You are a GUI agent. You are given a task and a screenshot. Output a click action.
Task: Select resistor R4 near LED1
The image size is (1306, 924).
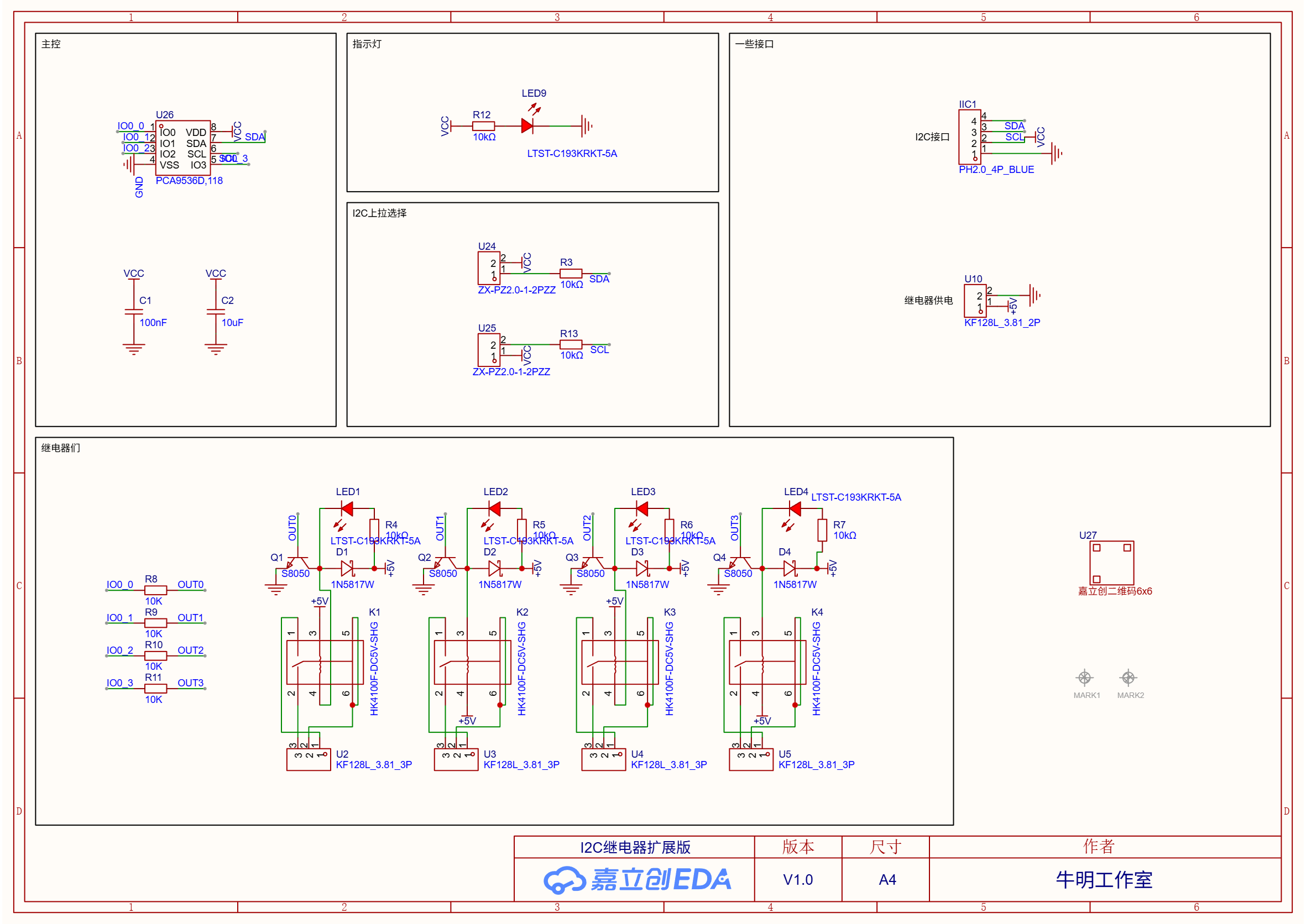[374, 531]
